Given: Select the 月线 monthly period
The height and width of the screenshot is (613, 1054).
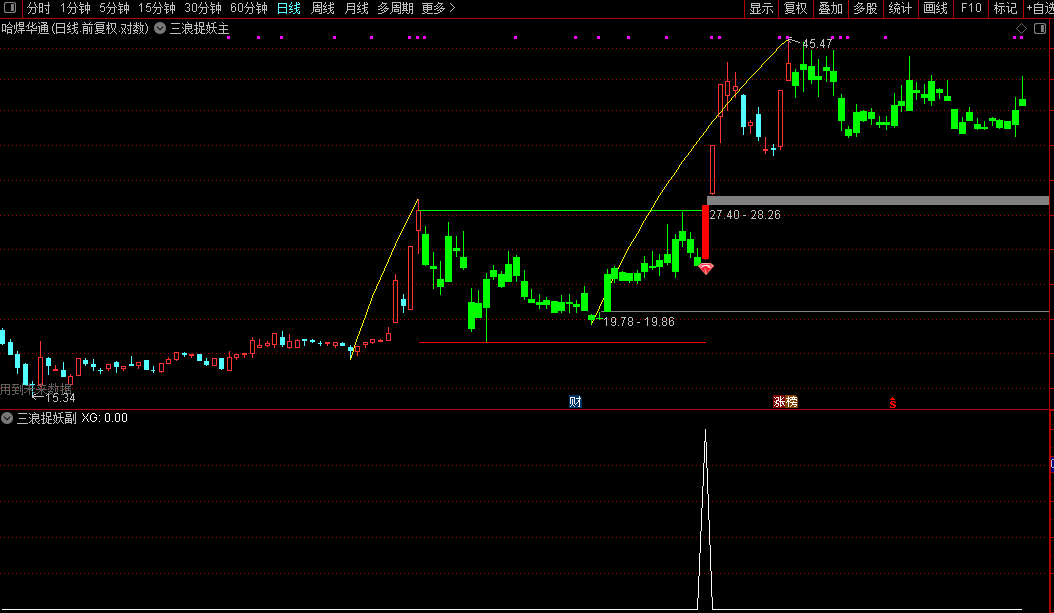Looking at the screenshot, I should 356,8.
